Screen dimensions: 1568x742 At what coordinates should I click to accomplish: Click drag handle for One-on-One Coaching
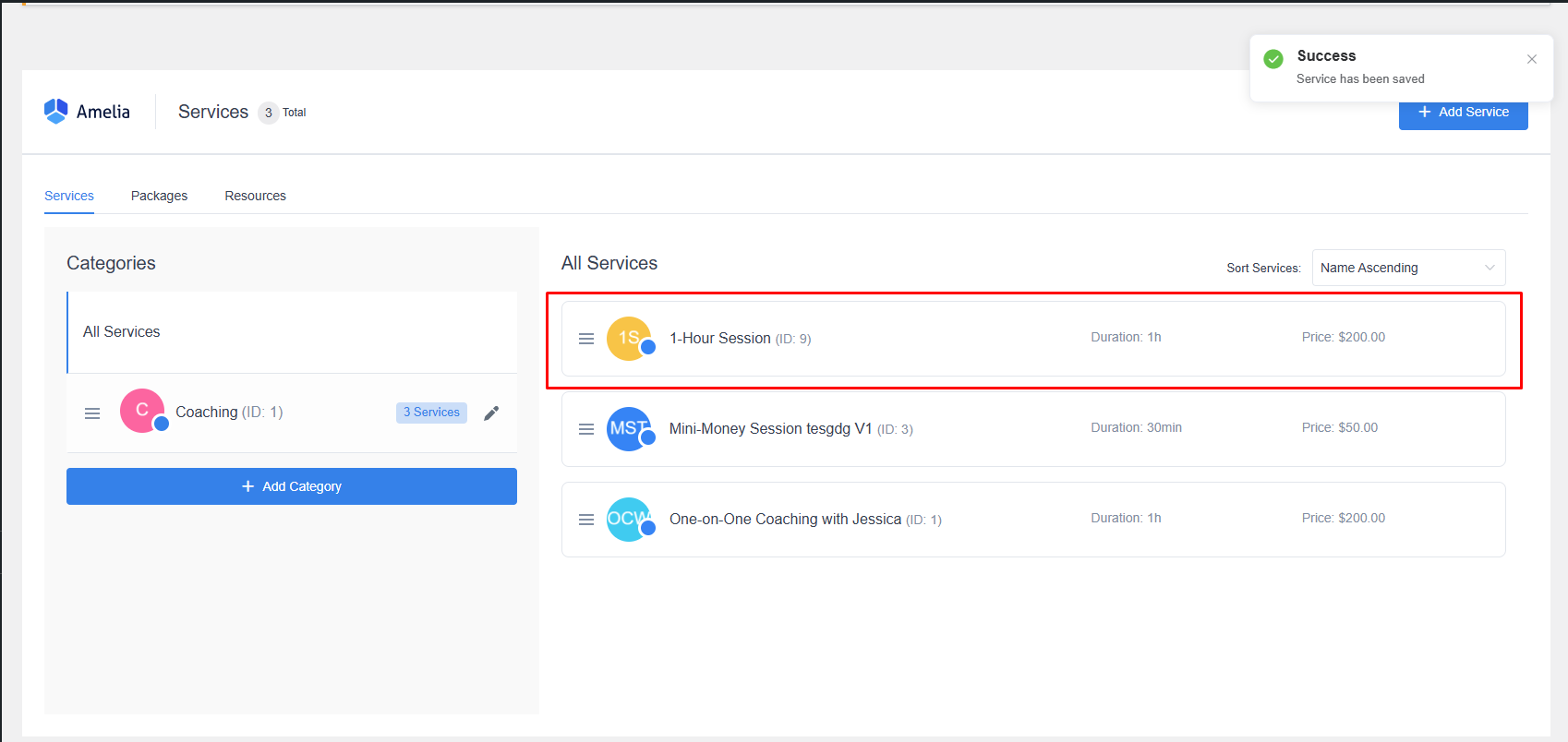point(586,520)
